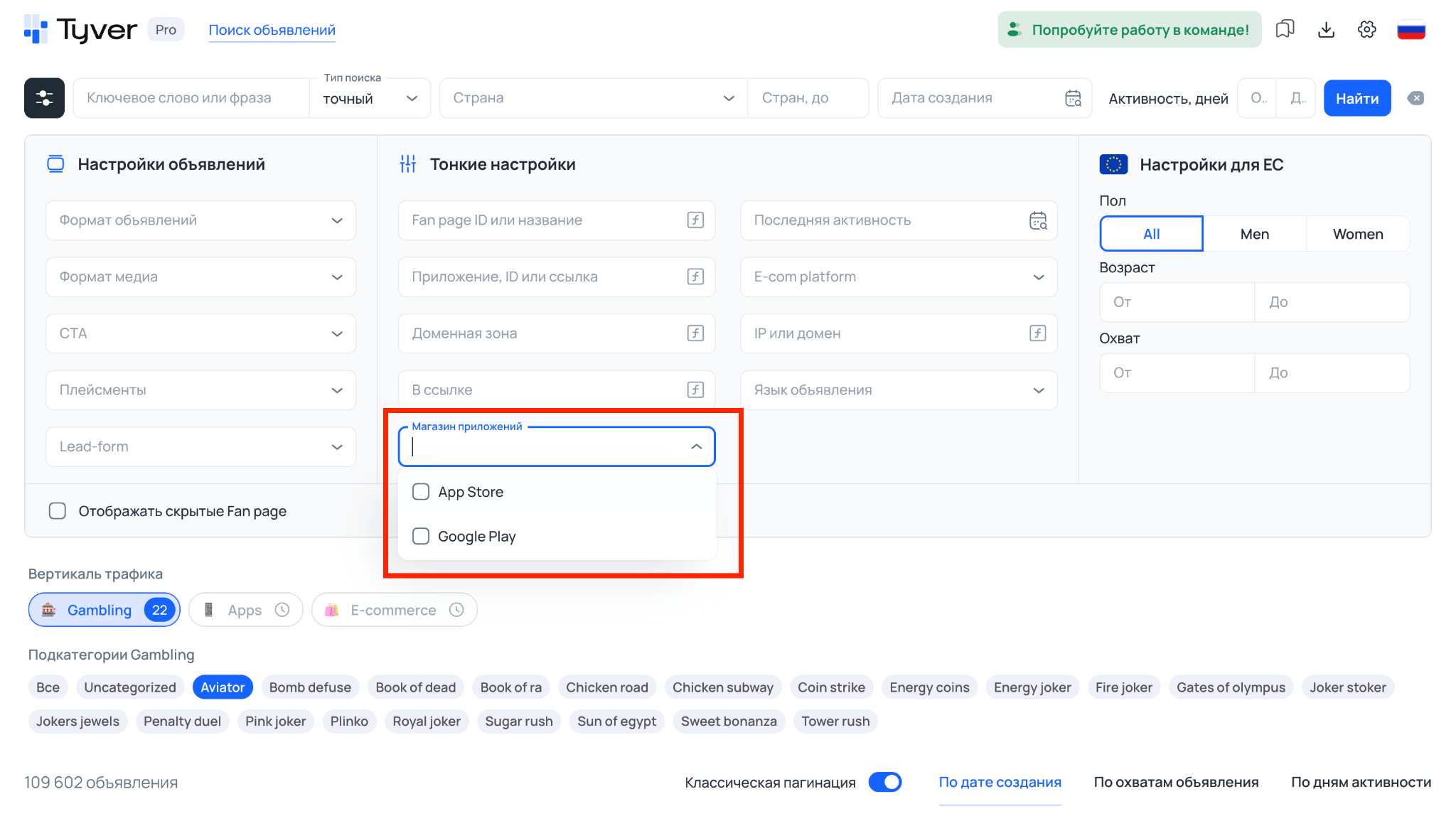Select Women gender option
This screenshot has width=1456, height=821.
click(1357, 234)
